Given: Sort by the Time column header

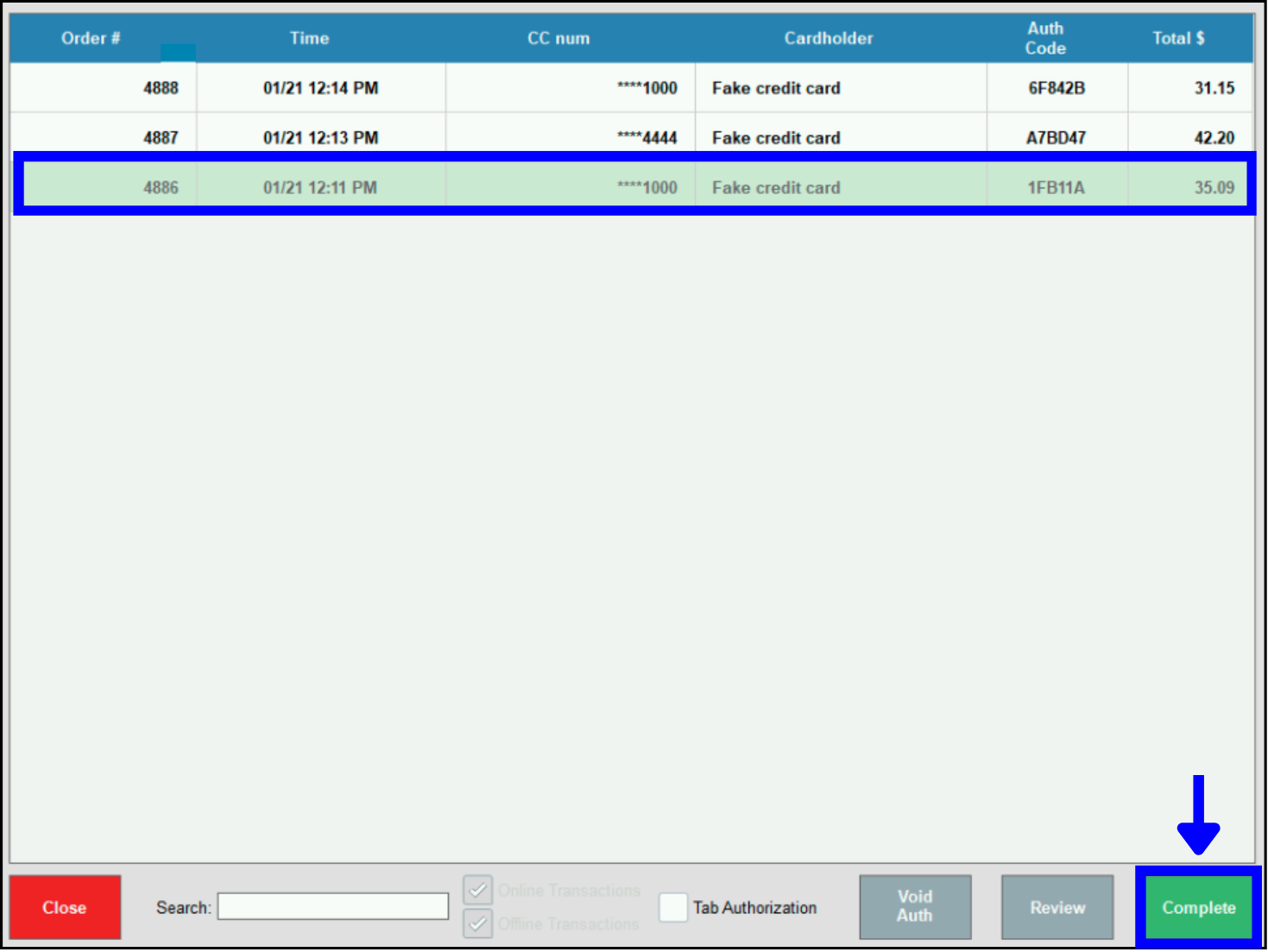Looking at the screenshot, I should (x=309, y=38).
